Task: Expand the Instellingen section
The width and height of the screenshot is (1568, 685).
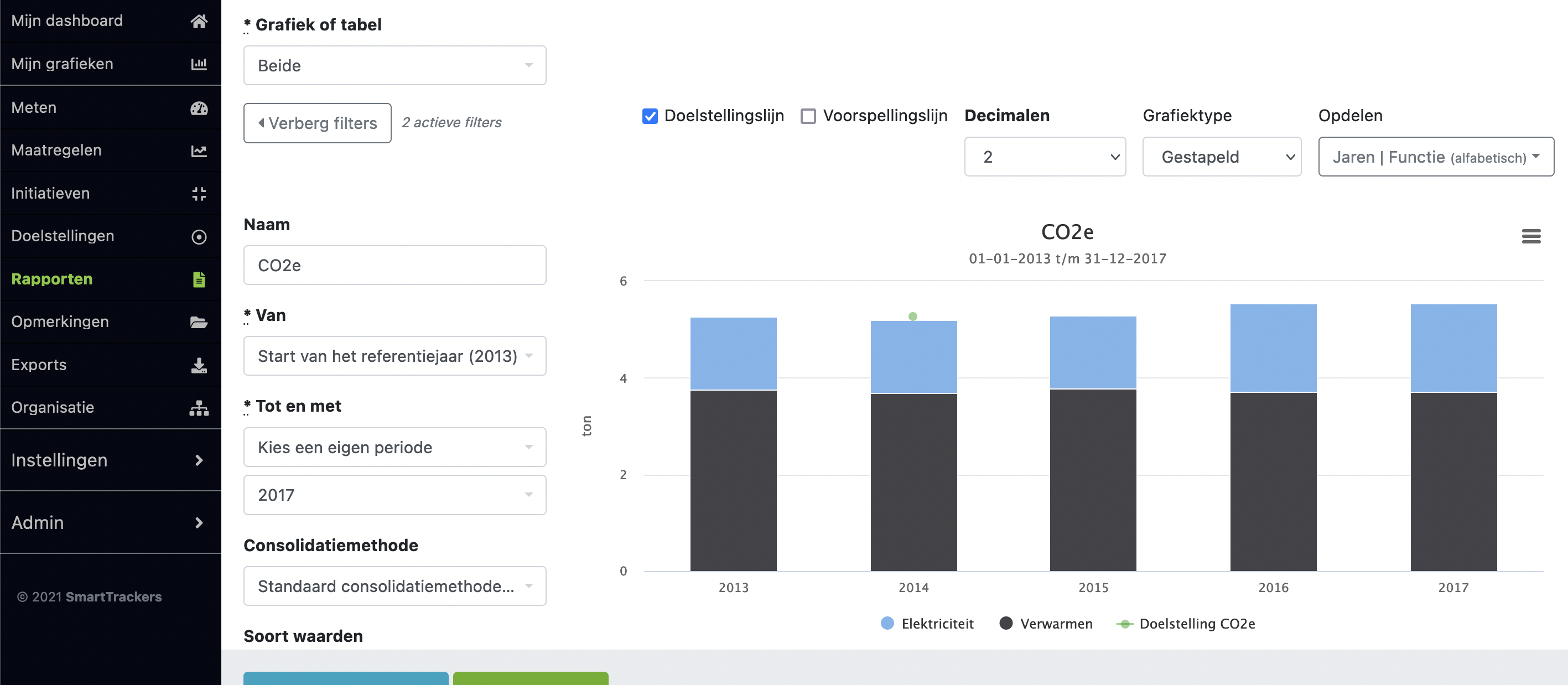Action: coord(111,460)
